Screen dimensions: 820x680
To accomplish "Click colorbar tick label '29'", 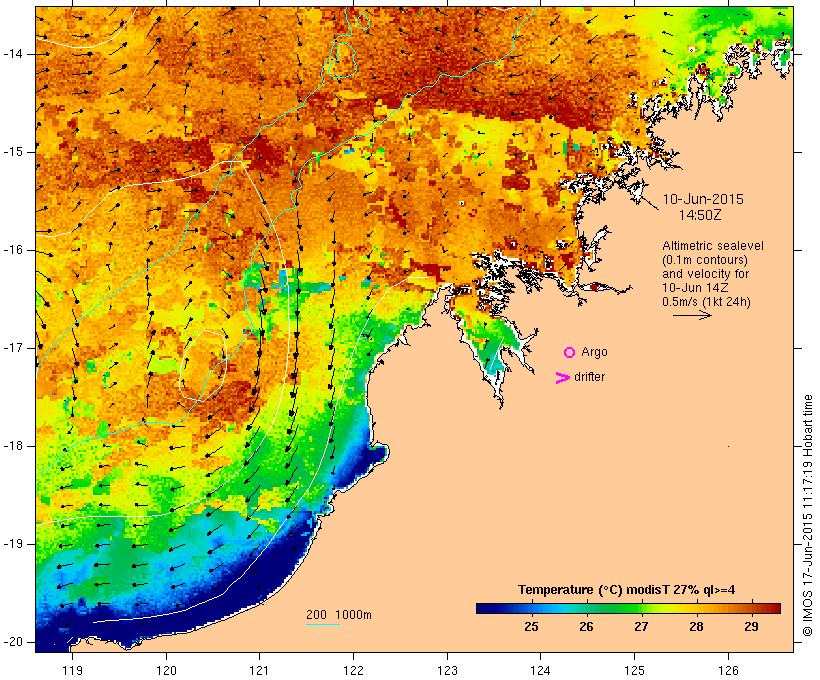I will point(751,627).
